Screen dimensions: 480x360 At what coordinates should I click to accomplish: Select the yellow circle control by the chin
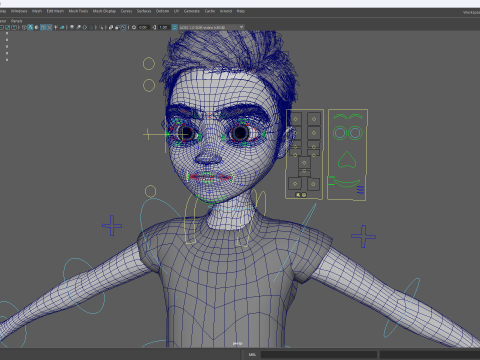(x=151, y=191)
